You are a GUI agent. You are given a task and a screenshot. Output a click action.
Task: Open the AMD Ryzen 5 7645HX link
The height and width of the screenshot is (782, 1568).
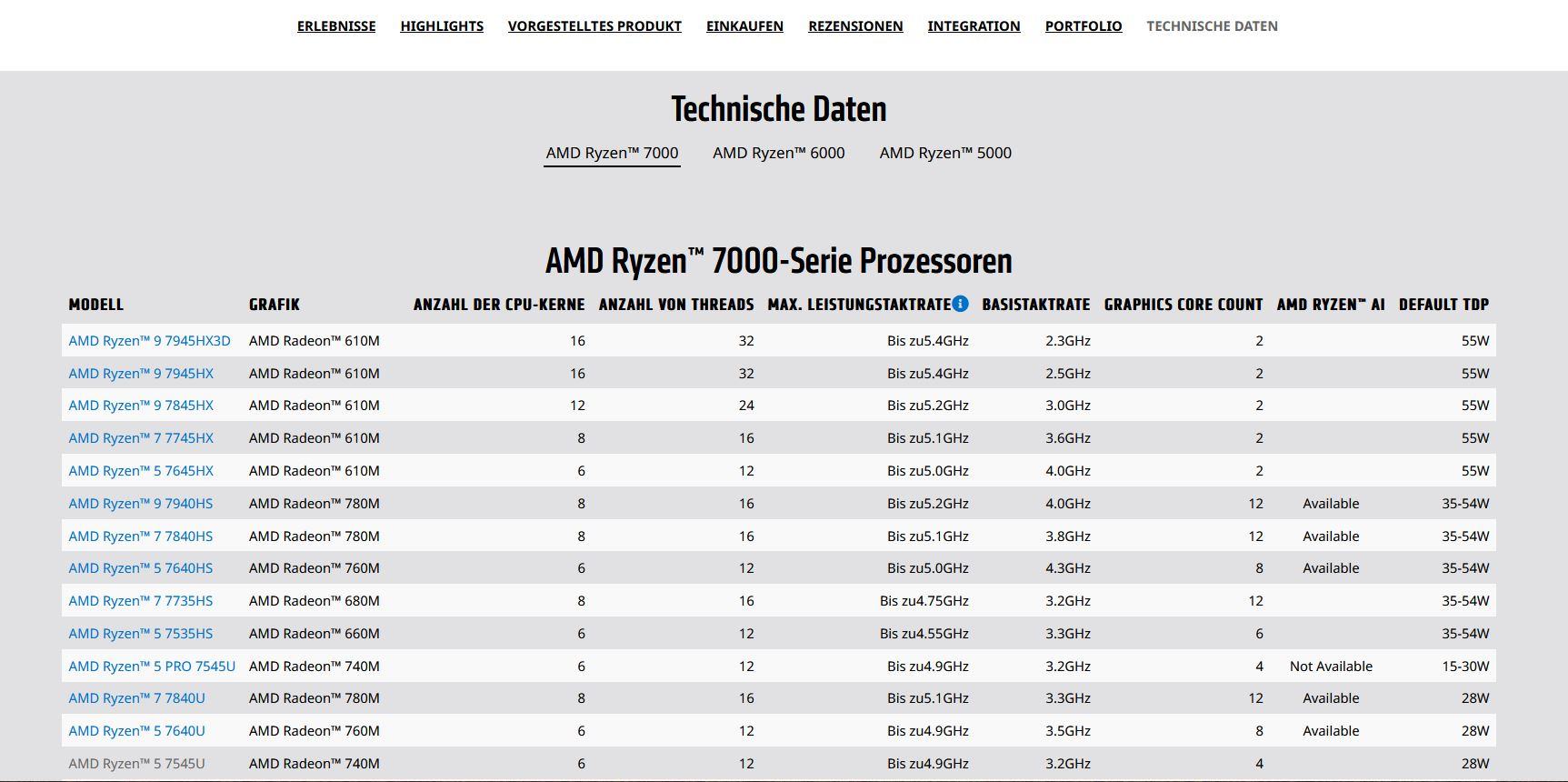point(141,471)
